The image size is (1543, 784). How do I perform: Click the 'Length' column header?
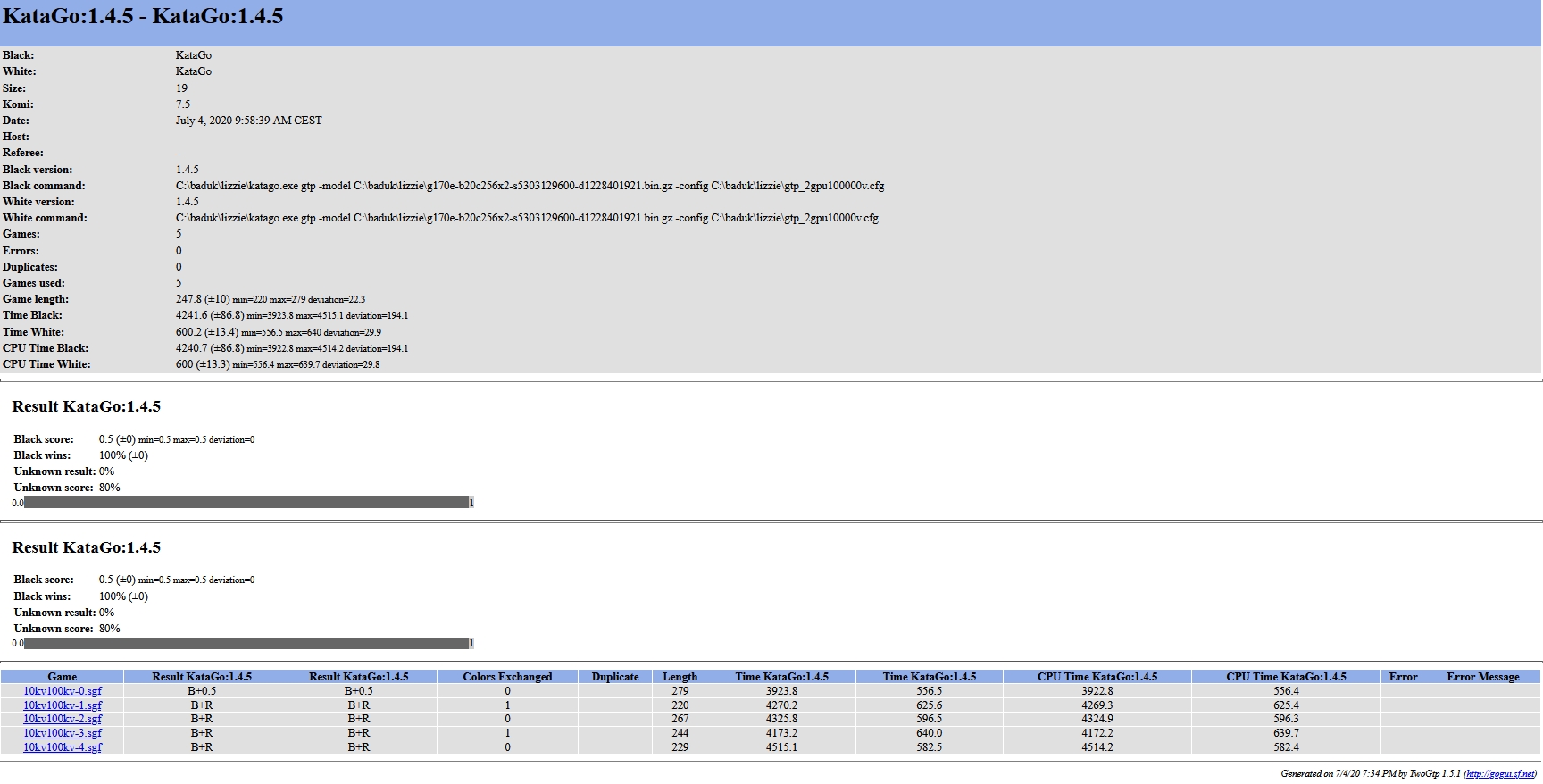coord(680,677)
